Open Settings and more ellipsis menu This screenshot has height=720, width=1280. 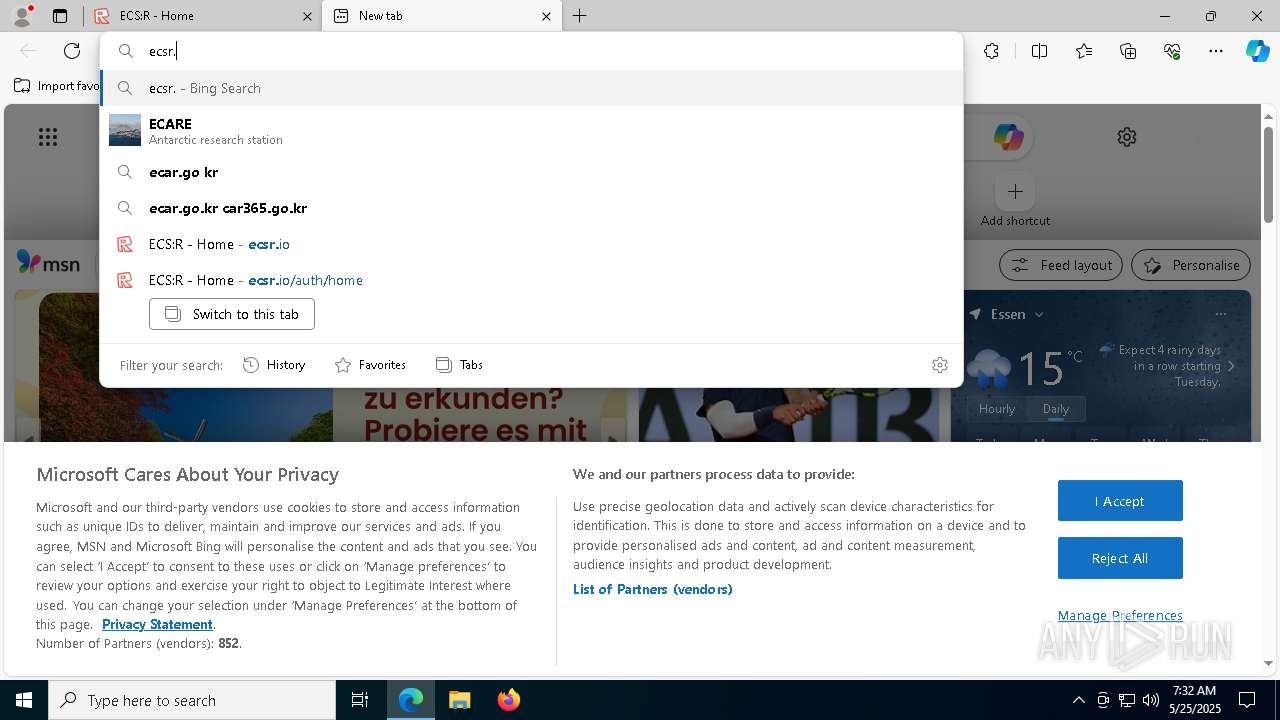pos(1216,51)
